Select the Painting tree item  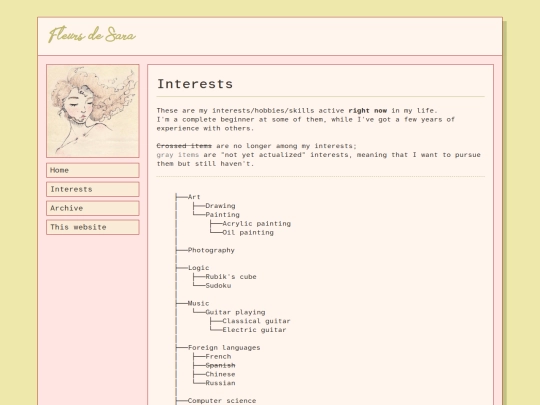tap(222, 215)
